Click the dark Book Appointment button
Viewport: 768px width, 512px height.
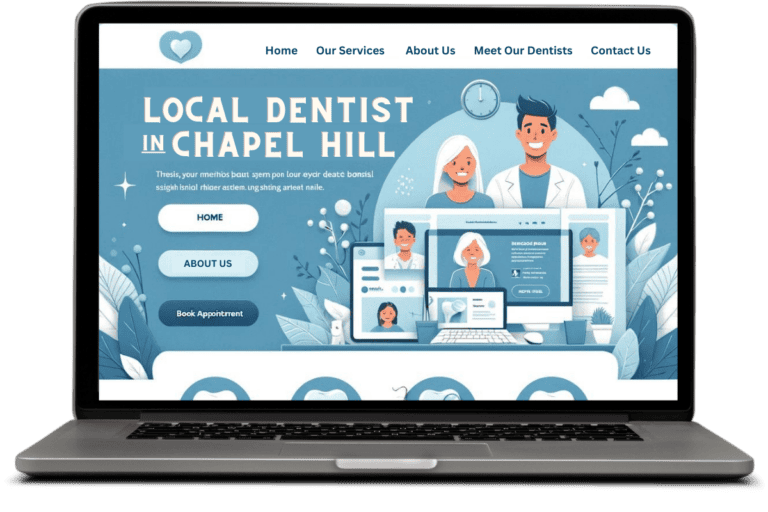pos(208,313)
